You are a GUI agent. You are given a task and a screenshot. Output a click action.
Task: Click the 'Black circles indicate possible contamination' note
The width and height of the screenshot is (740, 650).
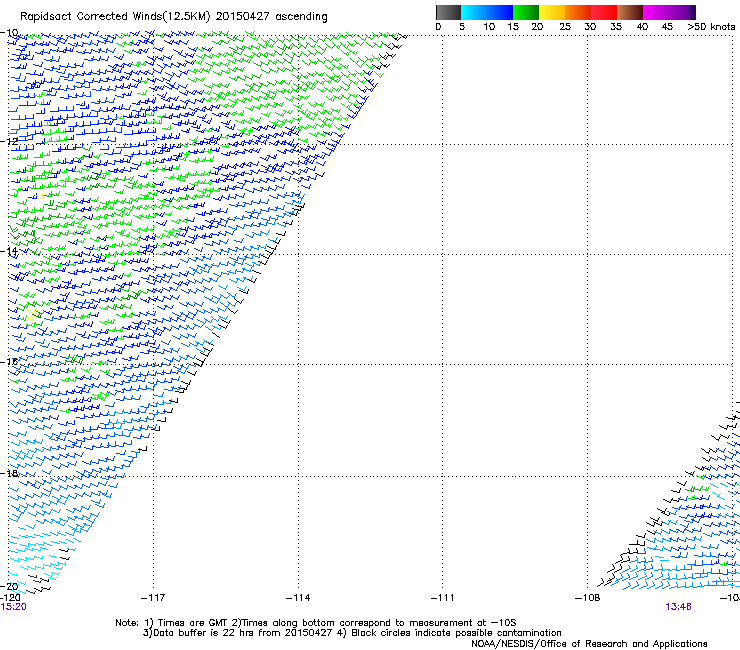click(449, 633)
